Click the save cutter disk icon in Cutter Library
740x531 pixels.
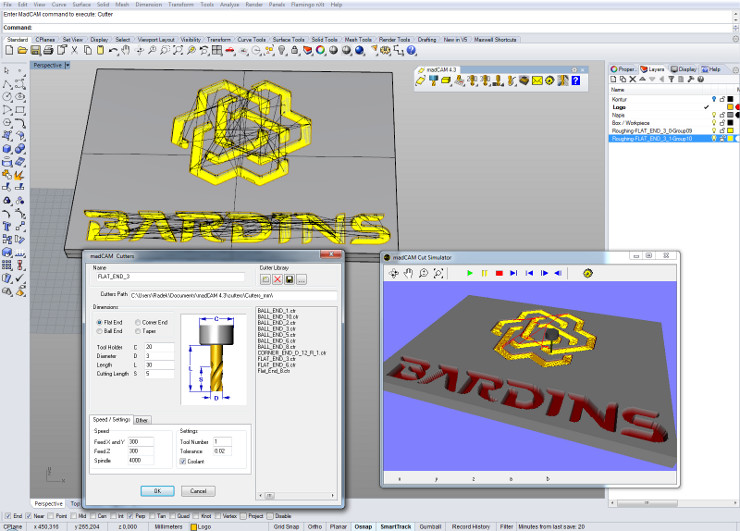(x=289, y=279)
